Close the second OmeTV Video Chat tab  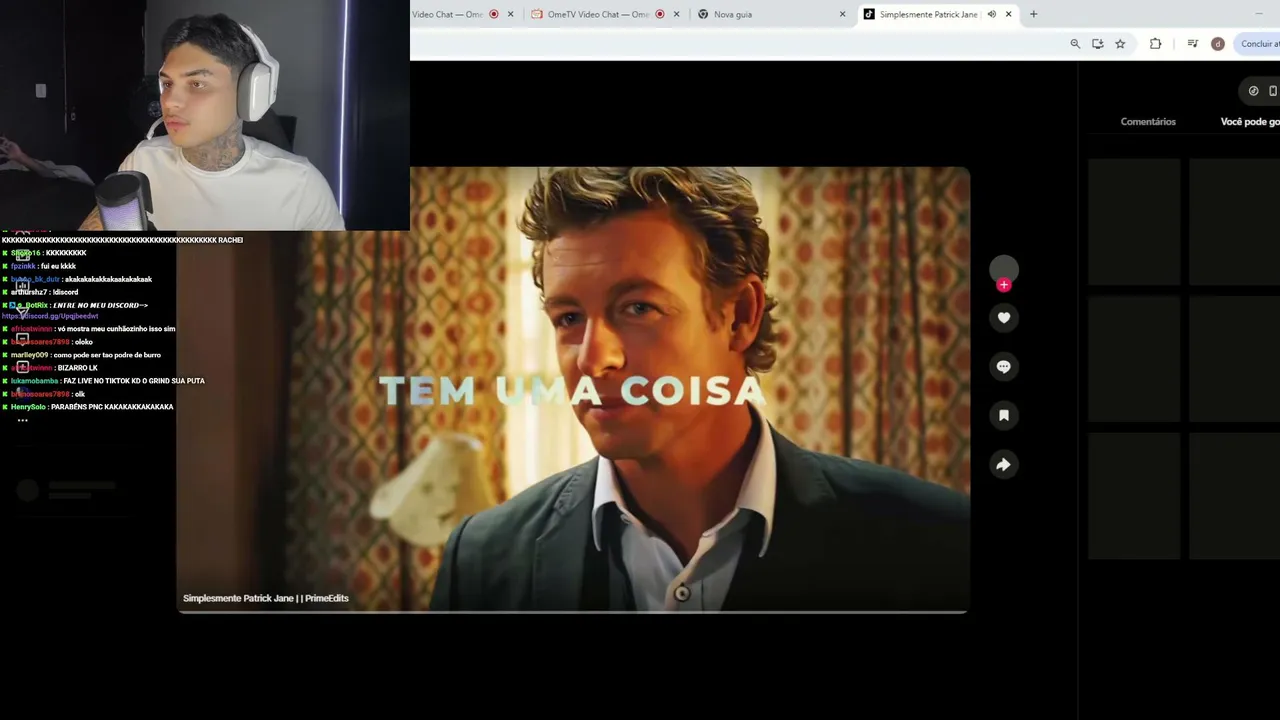[x=676, y=14]
